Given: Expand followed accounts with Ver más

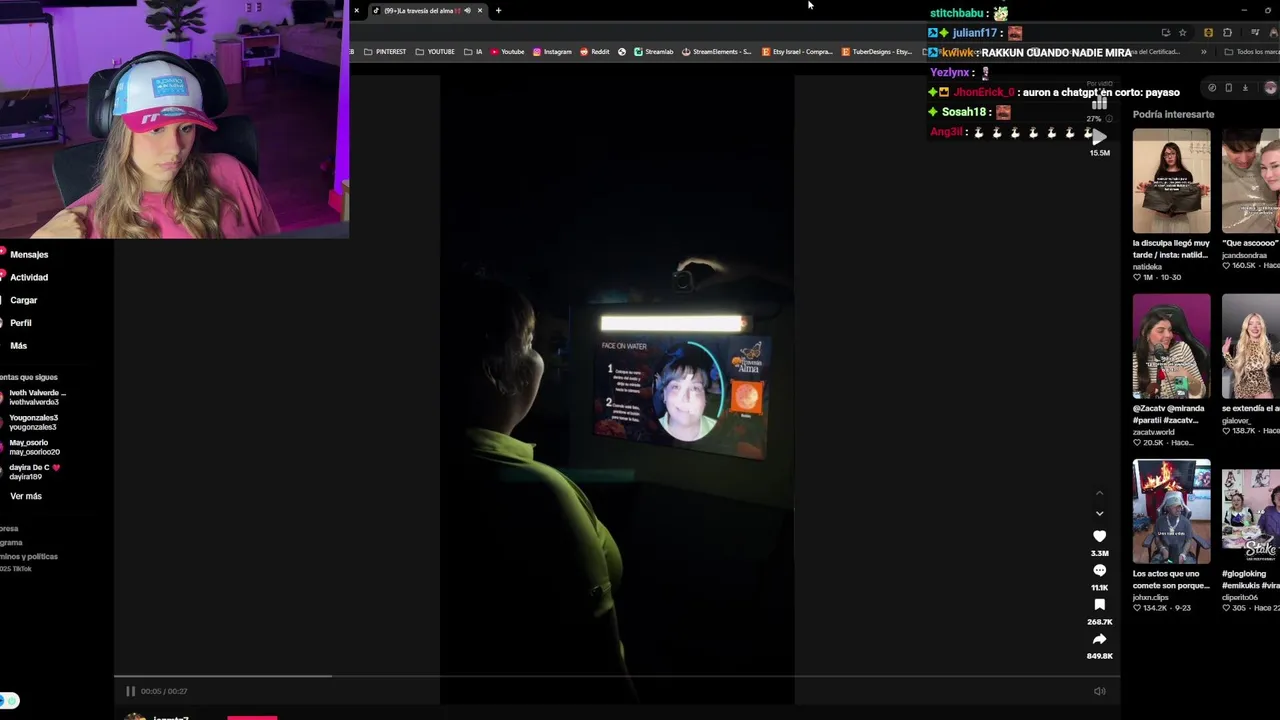Looking at the screenshot, I should 26,496.
